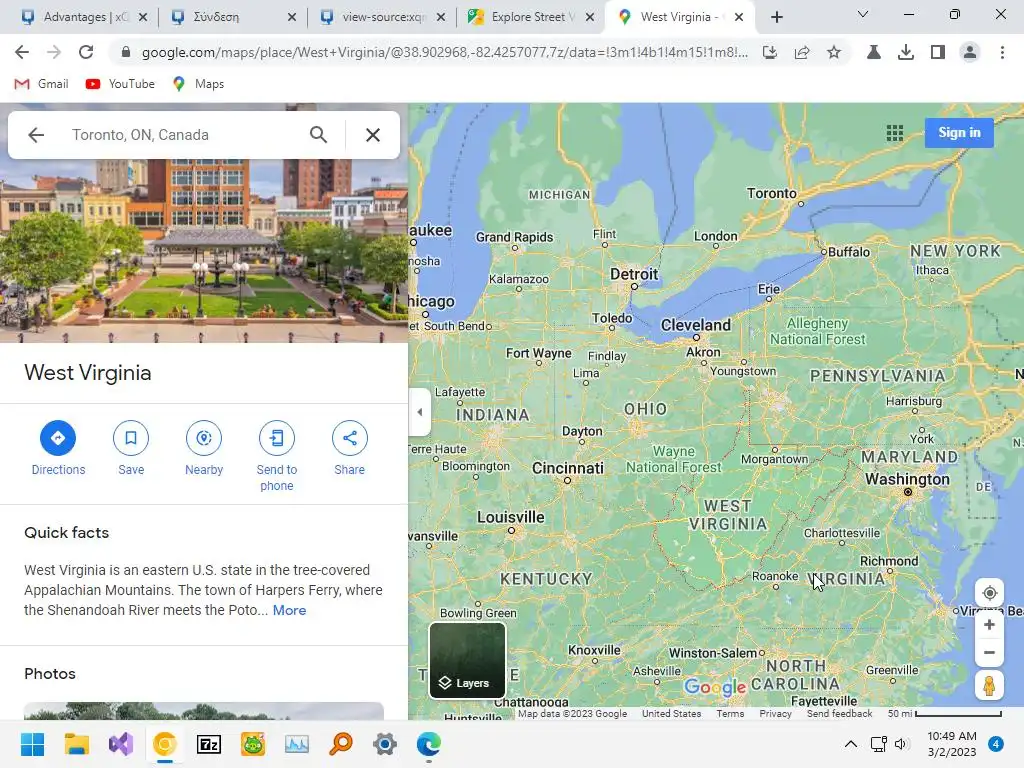Open the YouTube bookmark
The height and width of the screenshot is (768, 1024).
(120, 84)
